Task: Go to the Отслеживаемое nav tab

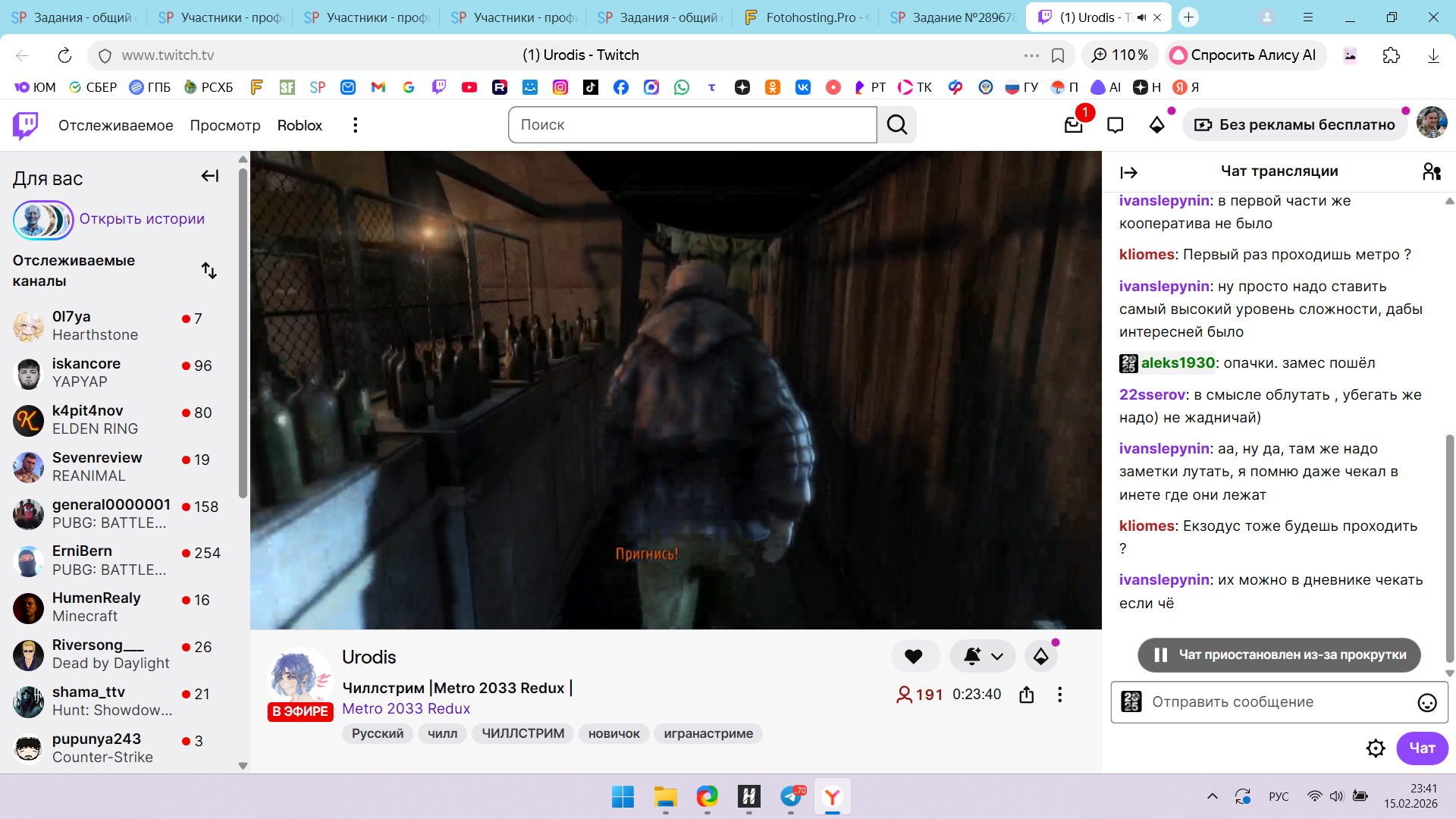Action: click(x=115, y=125)
